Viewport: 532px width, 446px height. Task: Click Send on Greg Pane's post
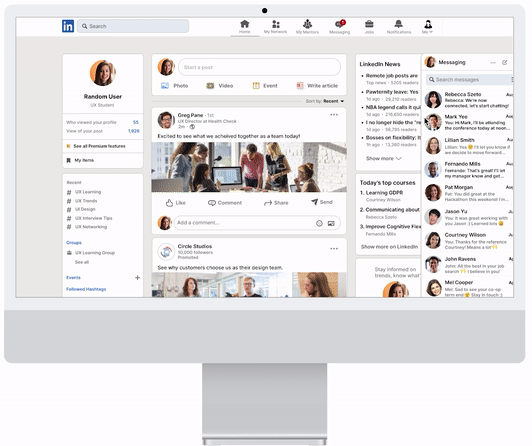322,202
